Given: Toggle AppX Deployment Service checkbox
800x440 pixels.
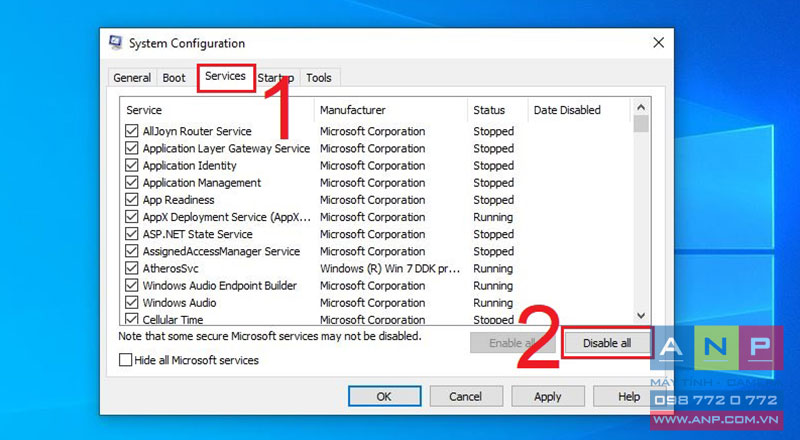Looking at the screenshot, I should (x=132, y=217).
